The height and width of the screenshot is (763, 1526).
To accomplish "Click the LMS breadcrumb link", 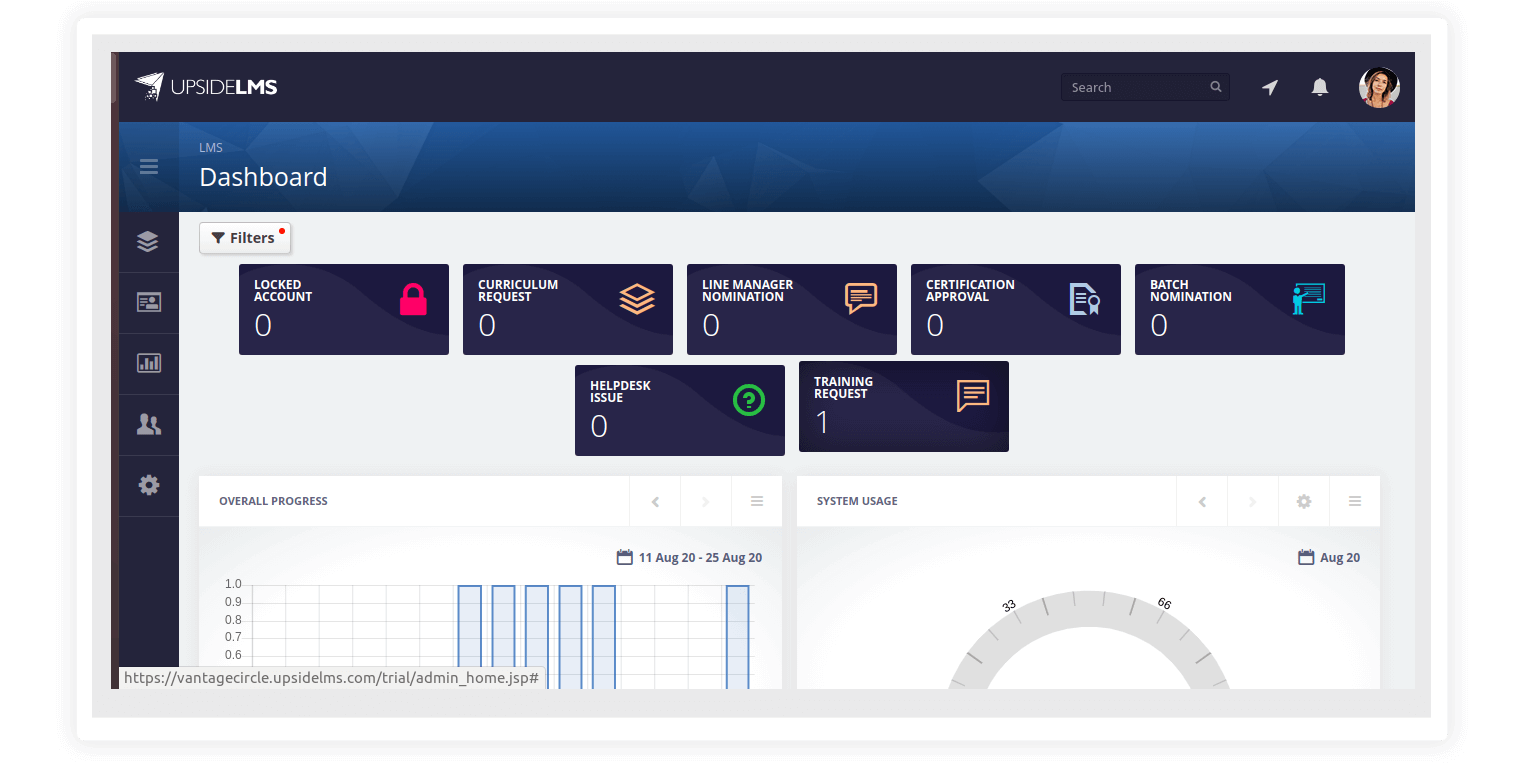I will [x=211, y=147].
